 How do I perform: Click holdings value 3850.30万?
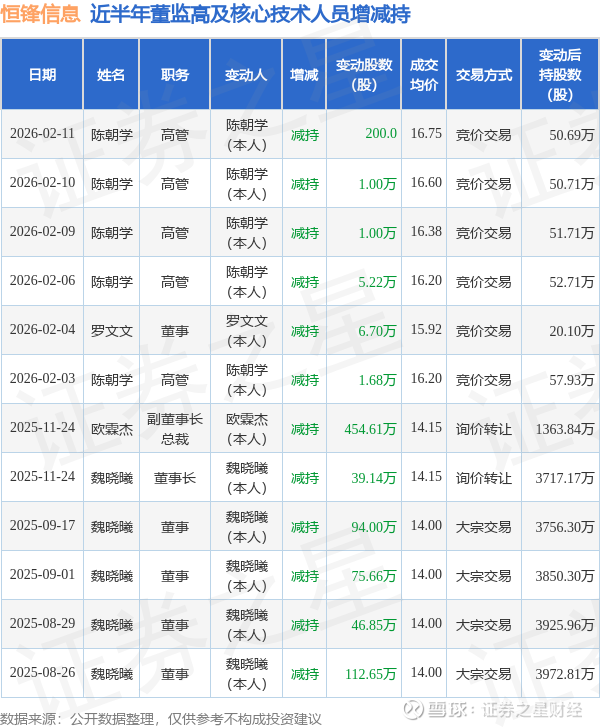(565, 576)
